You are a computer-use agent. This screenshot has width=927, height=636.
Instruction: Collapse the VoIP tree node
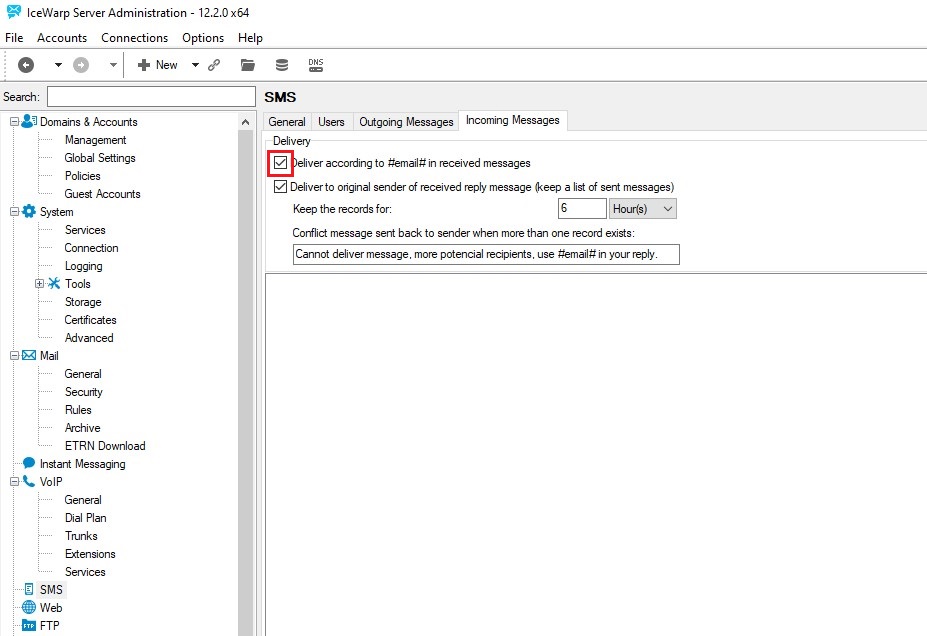click(x=14, y=482)
